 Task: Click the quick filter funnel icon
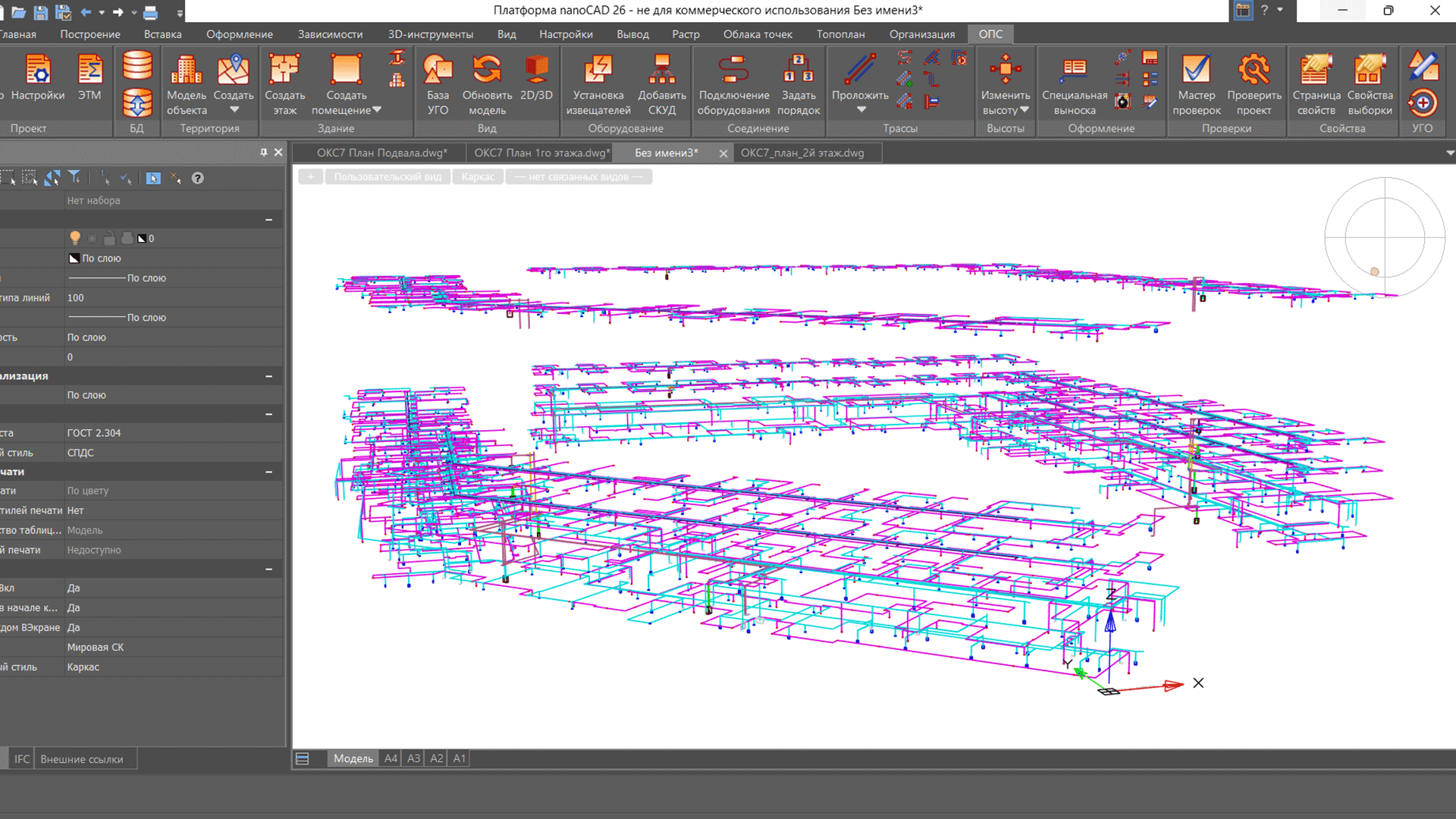[74, 177]
